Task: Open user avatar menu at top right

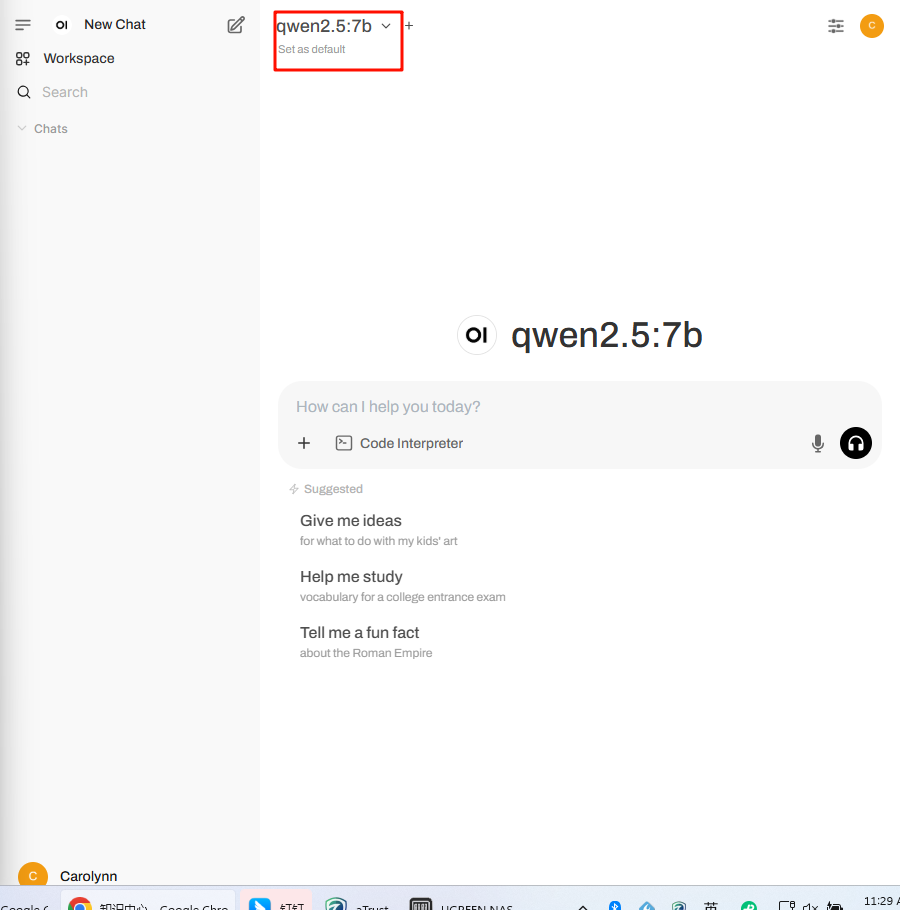Action: click(x=872, y=26)
